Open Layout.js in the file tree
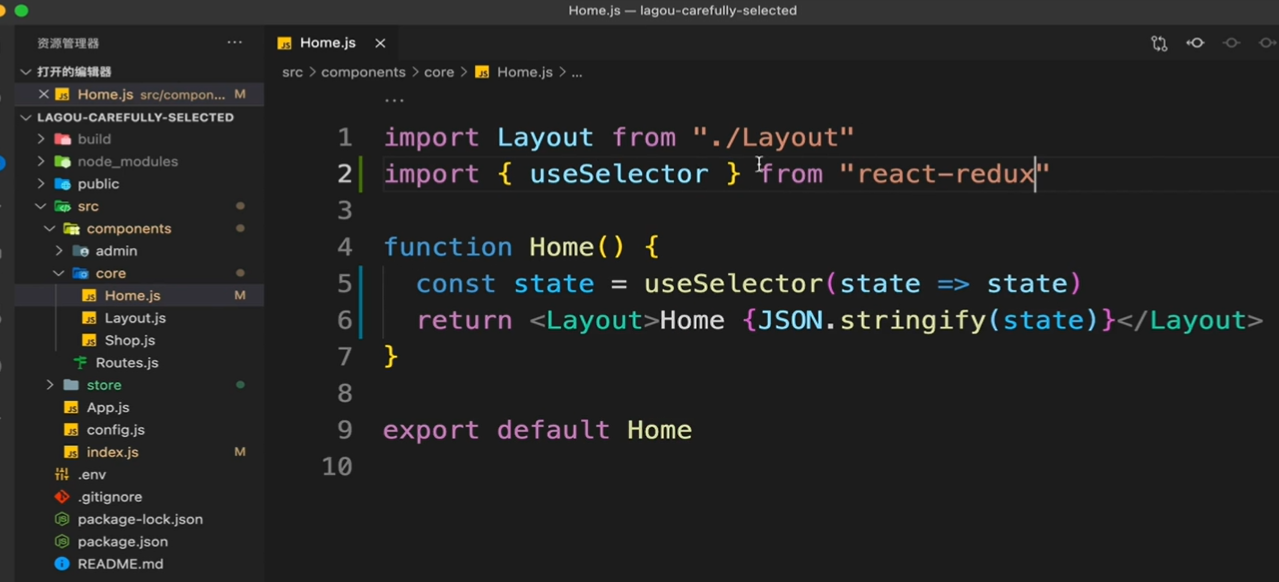 point(135,318)
